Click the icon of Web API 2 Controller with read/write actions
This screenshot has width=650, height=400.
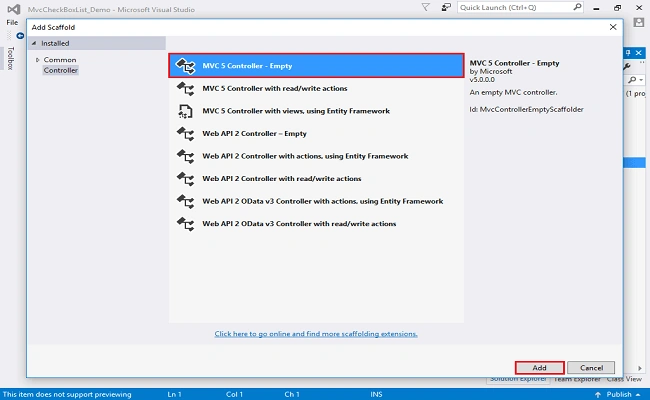(x=185, y=179)
